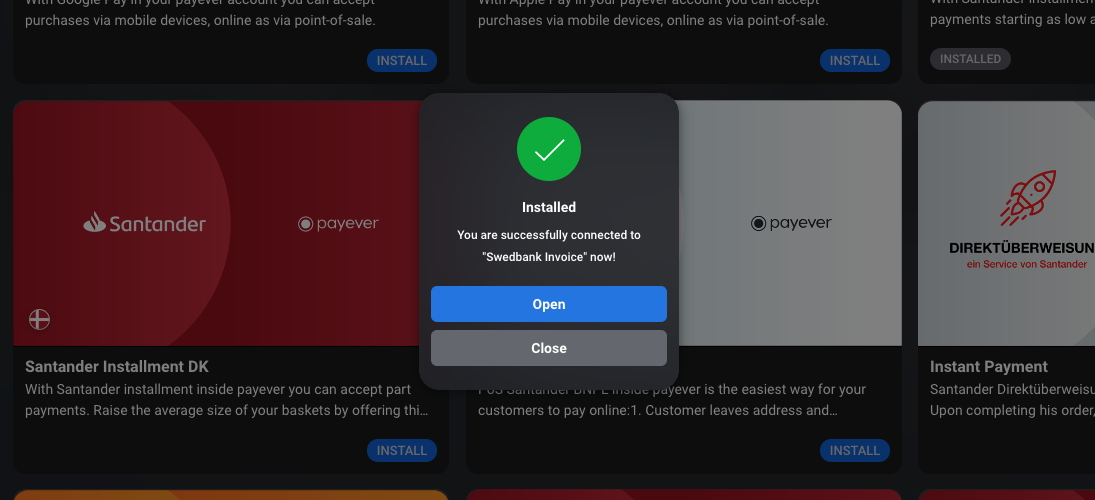1095x500 pixels.
Task: Click the Santander flame logo
Action: pyautogui.click(x=94, y=222)
